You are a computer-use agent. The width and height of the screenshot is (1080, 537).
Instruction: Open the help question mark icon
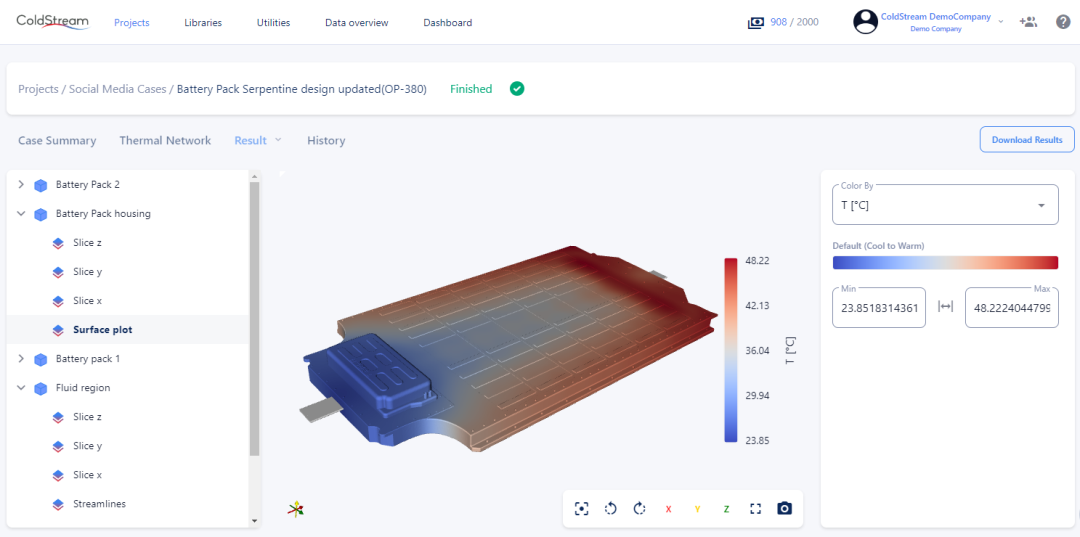click(1063, 22)
